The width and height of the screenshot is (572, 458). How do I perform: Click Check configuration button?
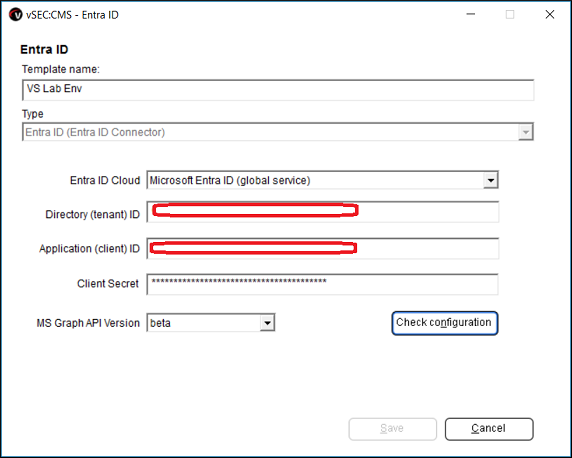[445, 323]
